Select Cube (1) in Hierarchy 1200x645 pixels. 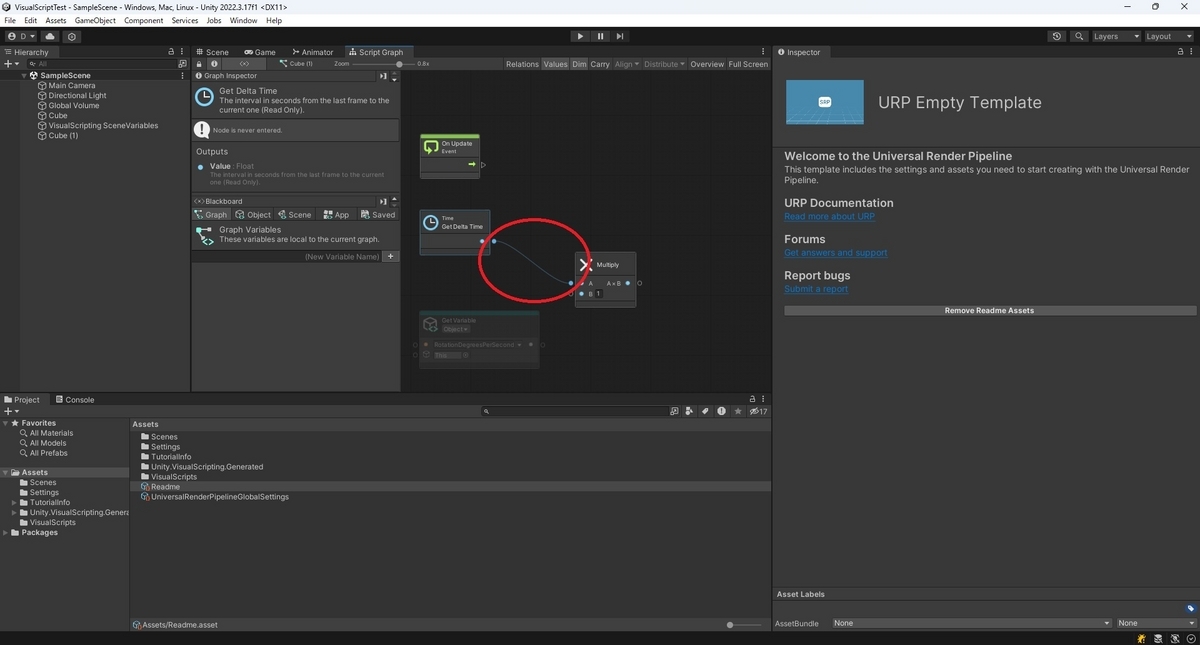coord(63,135)
